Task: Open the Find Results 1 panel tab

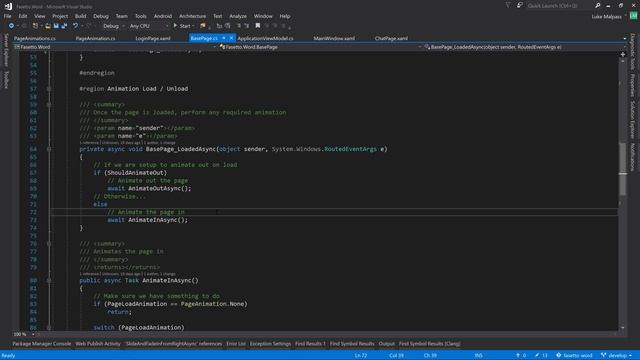Action: pyautogui.click(x=311, y=344)
